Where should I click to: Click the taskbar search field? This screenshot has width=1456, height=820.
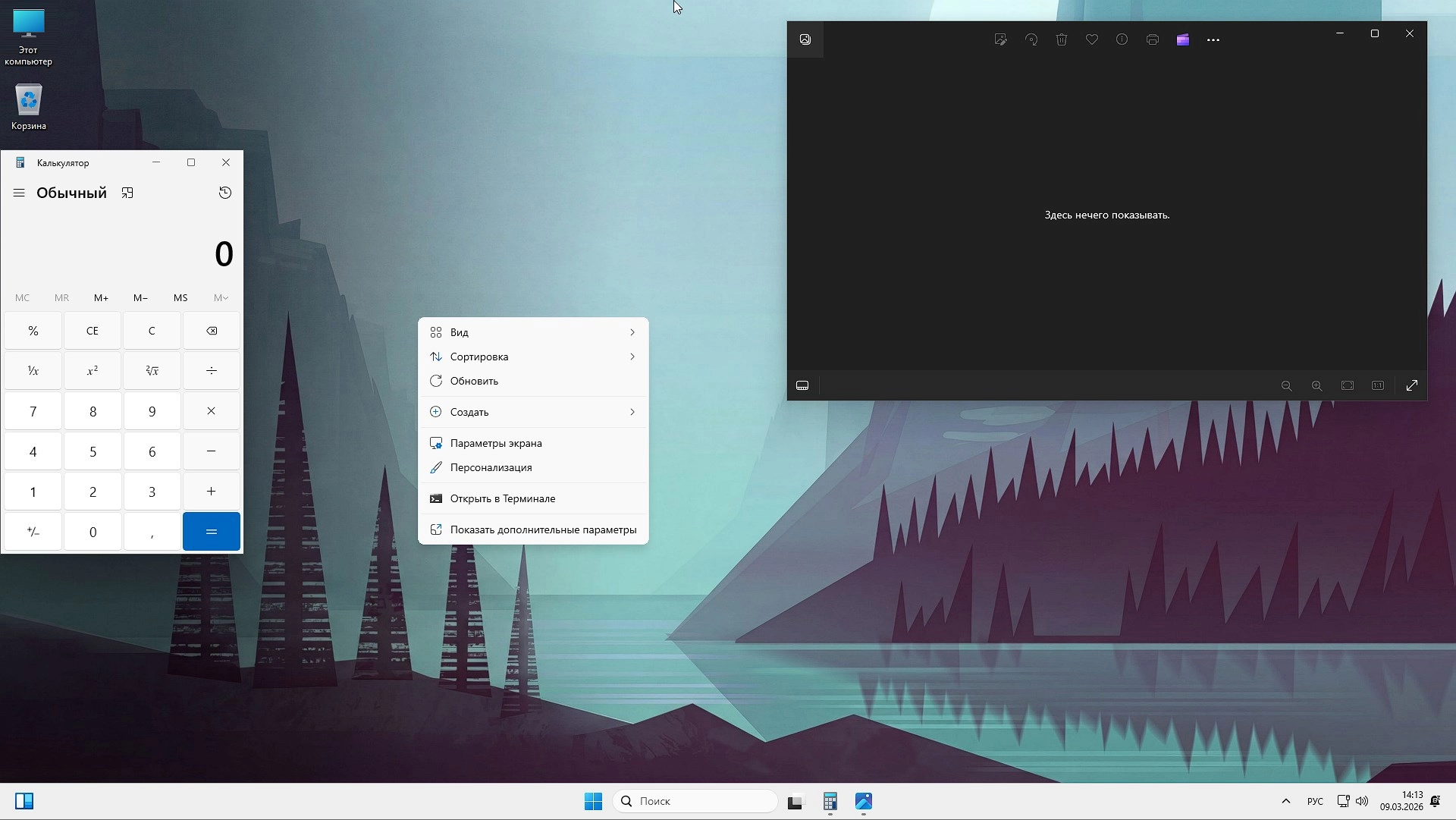pos(695,801)
